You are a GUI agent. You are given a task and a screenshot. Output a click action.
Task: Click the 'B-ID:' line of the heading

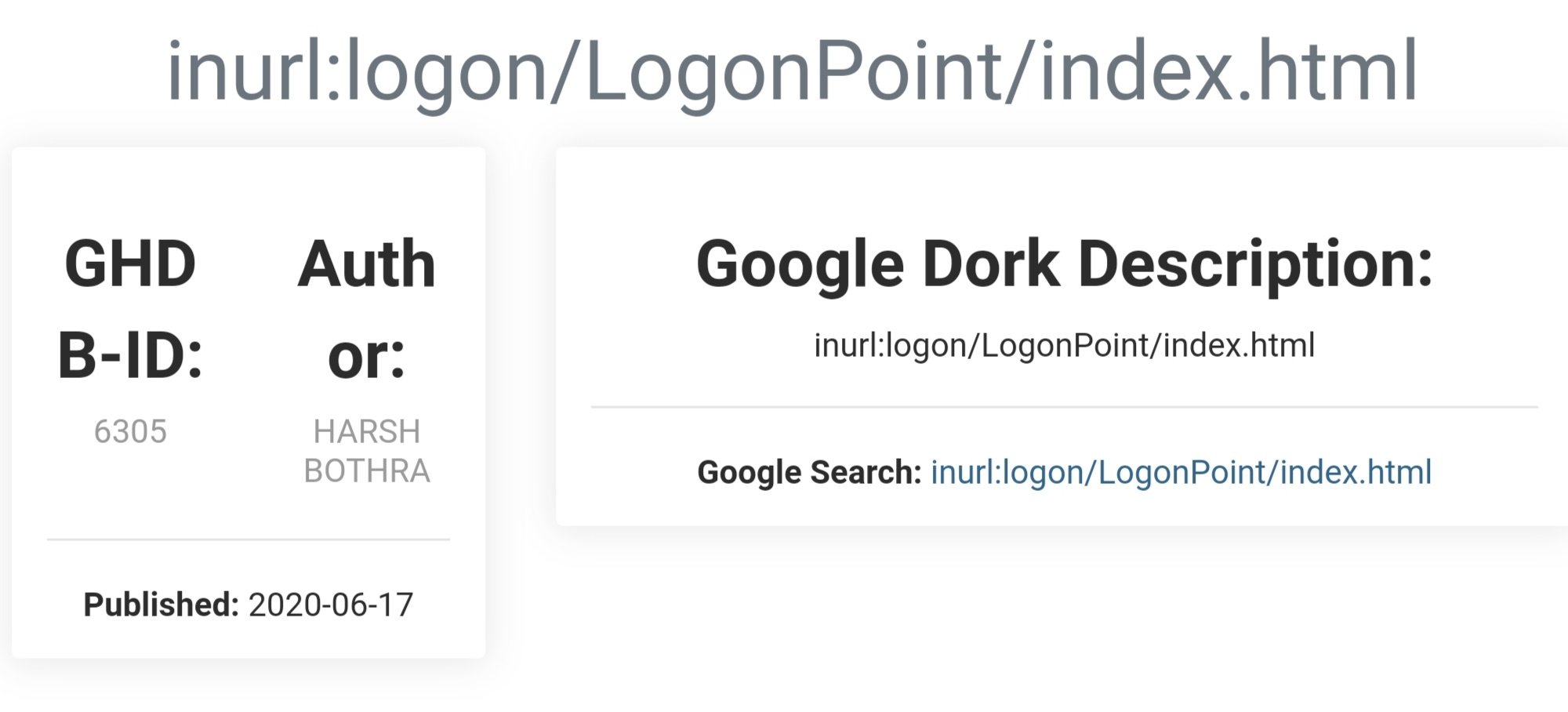point(130,356)
